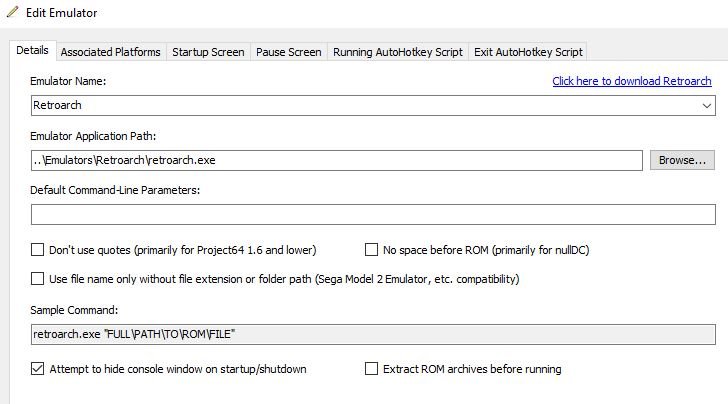728x404 pixels.
Task: Click the Edit Emulator window title
Action: click(x=62, y=13)
